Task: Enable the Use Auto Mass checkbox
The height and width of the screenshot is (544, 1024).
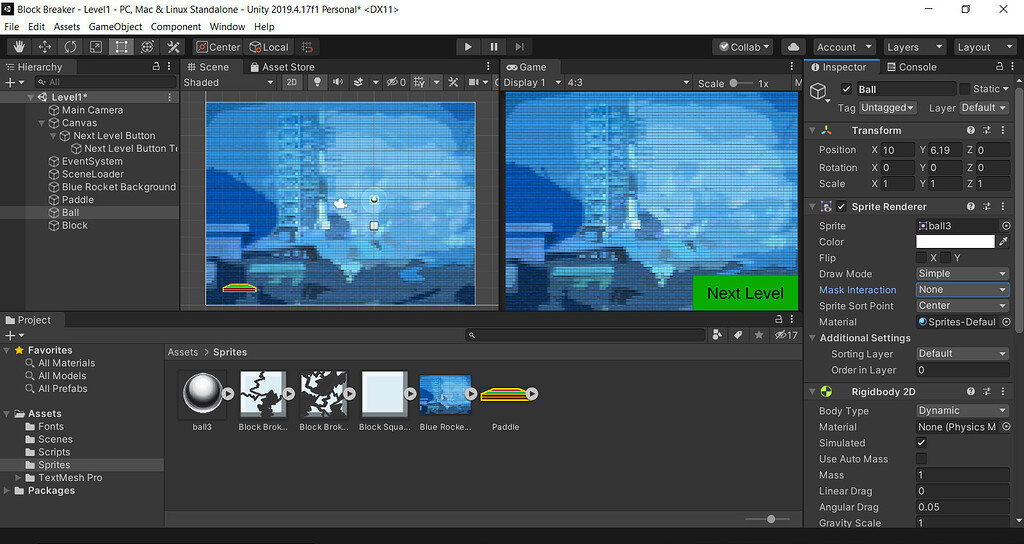Action: pyautogui.click(x=921, y=459)
